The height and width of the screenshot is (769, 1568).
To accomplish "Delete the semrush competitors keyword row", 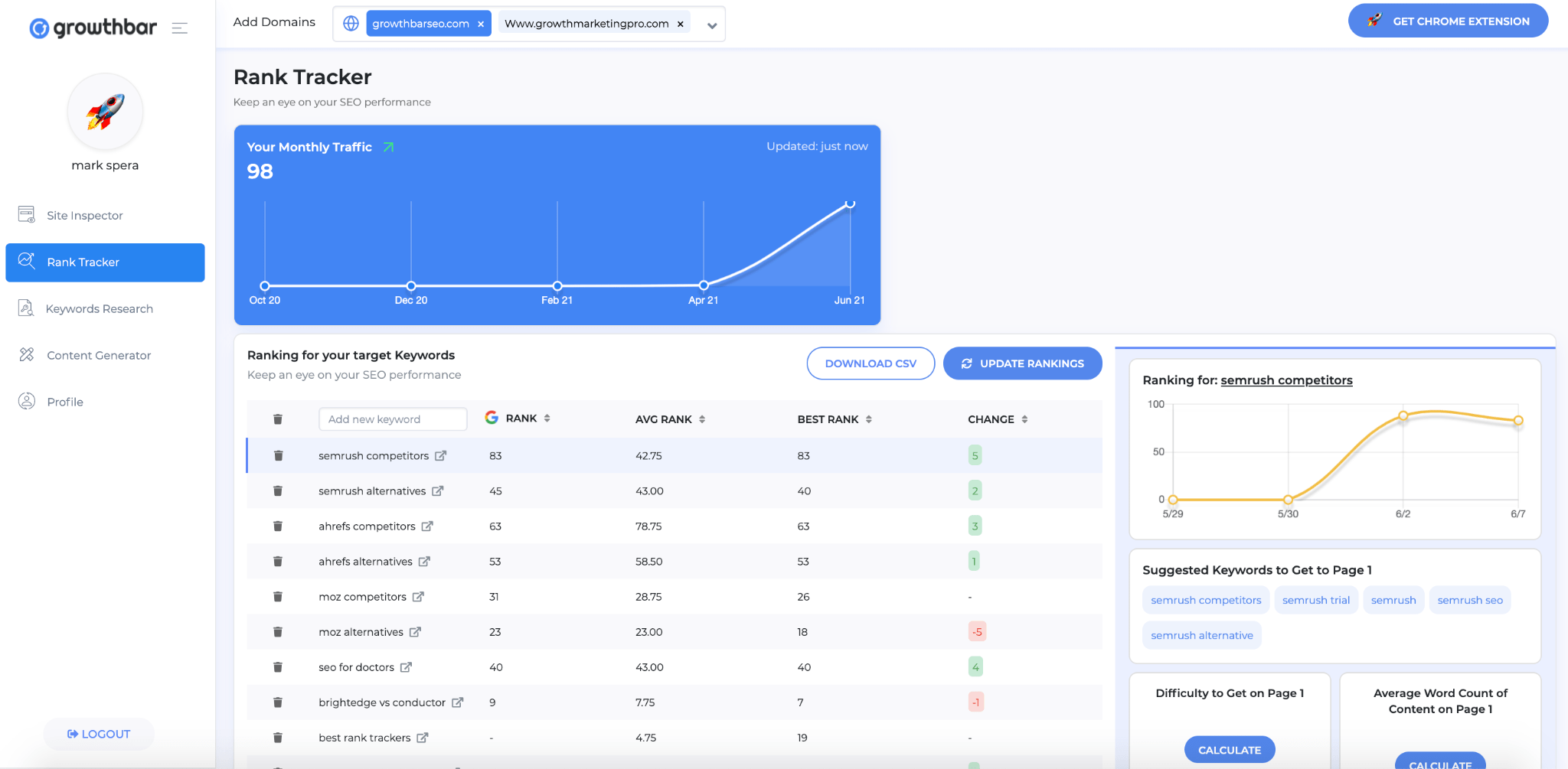I will coord(278,456).
